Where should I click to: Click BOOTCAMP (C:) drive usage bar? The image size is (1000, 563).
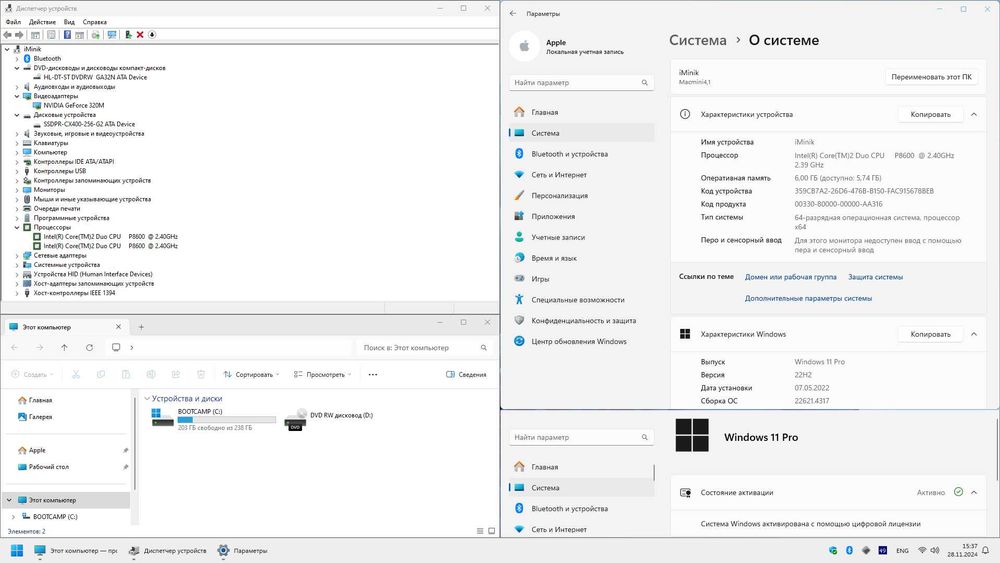pos(226,420)
